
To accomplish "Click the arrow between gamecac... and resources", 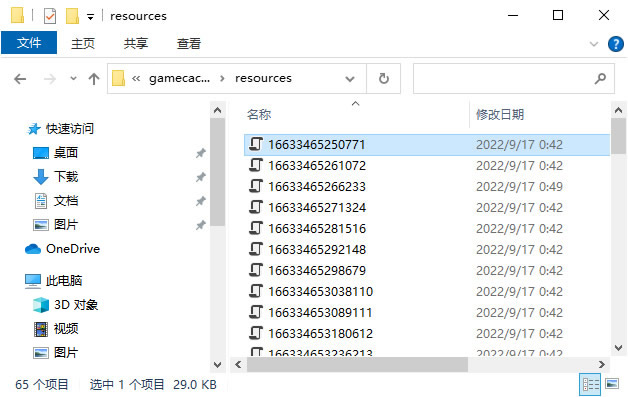I will 222,79.
